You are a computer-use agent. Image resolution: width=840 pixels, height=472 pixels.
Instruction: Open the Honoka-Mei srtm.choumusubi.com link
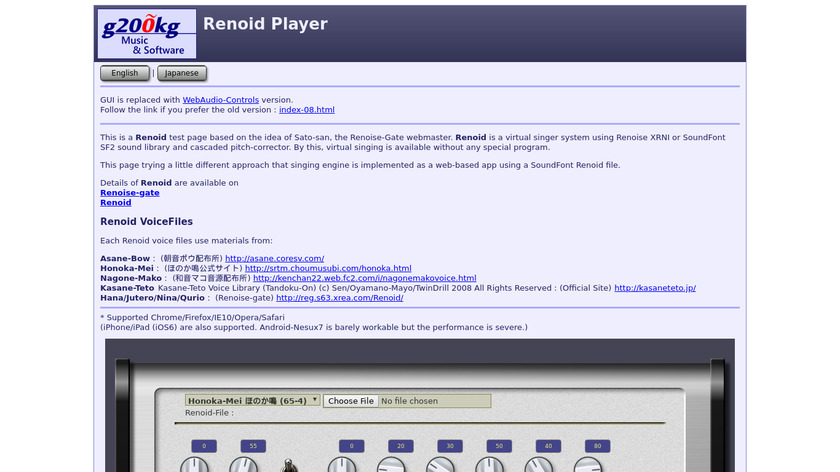(x=328, y=268)
